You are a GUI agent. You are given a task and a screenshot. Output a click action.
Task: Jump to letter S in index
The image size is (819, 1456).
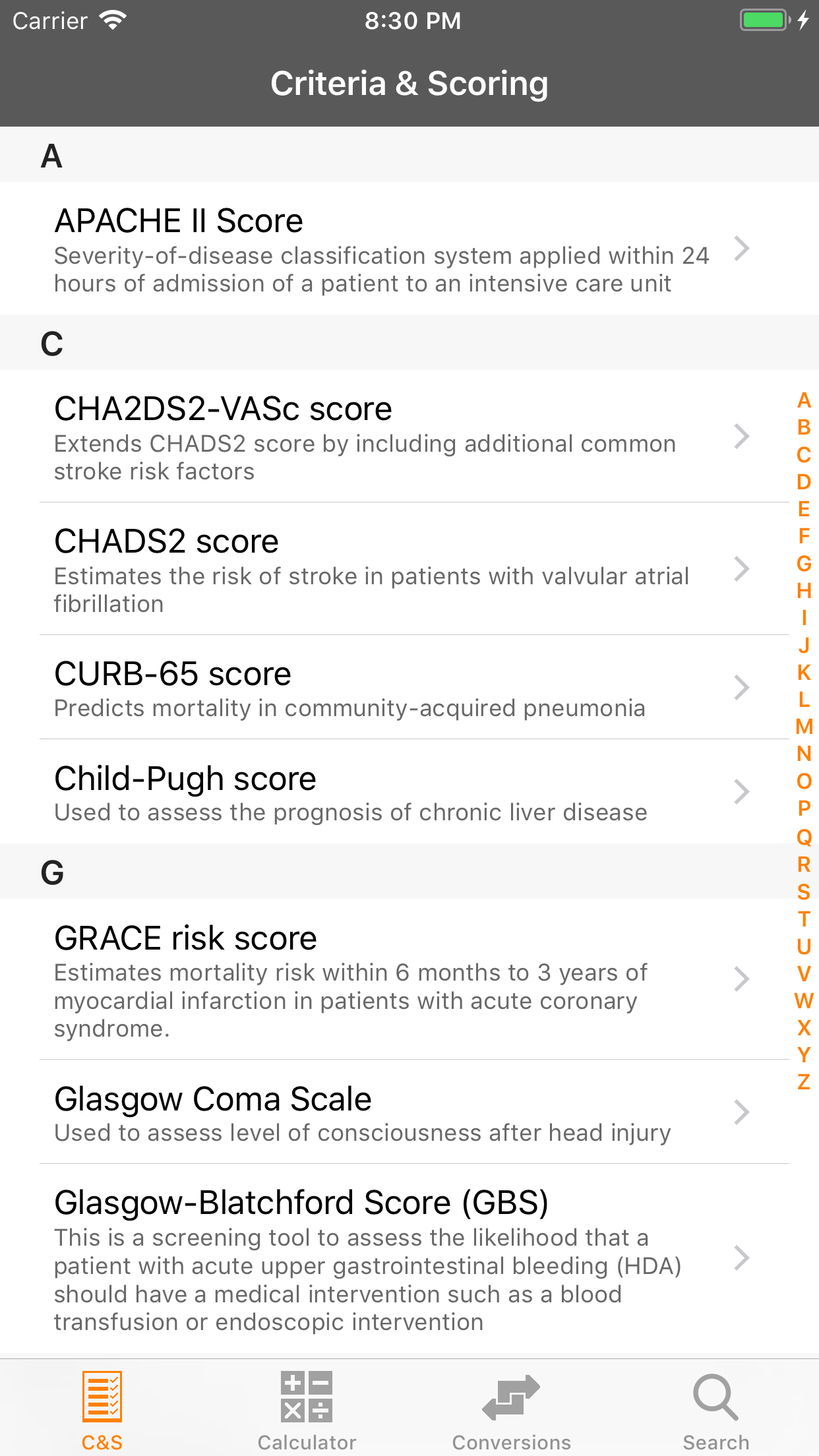click(804, 892)
